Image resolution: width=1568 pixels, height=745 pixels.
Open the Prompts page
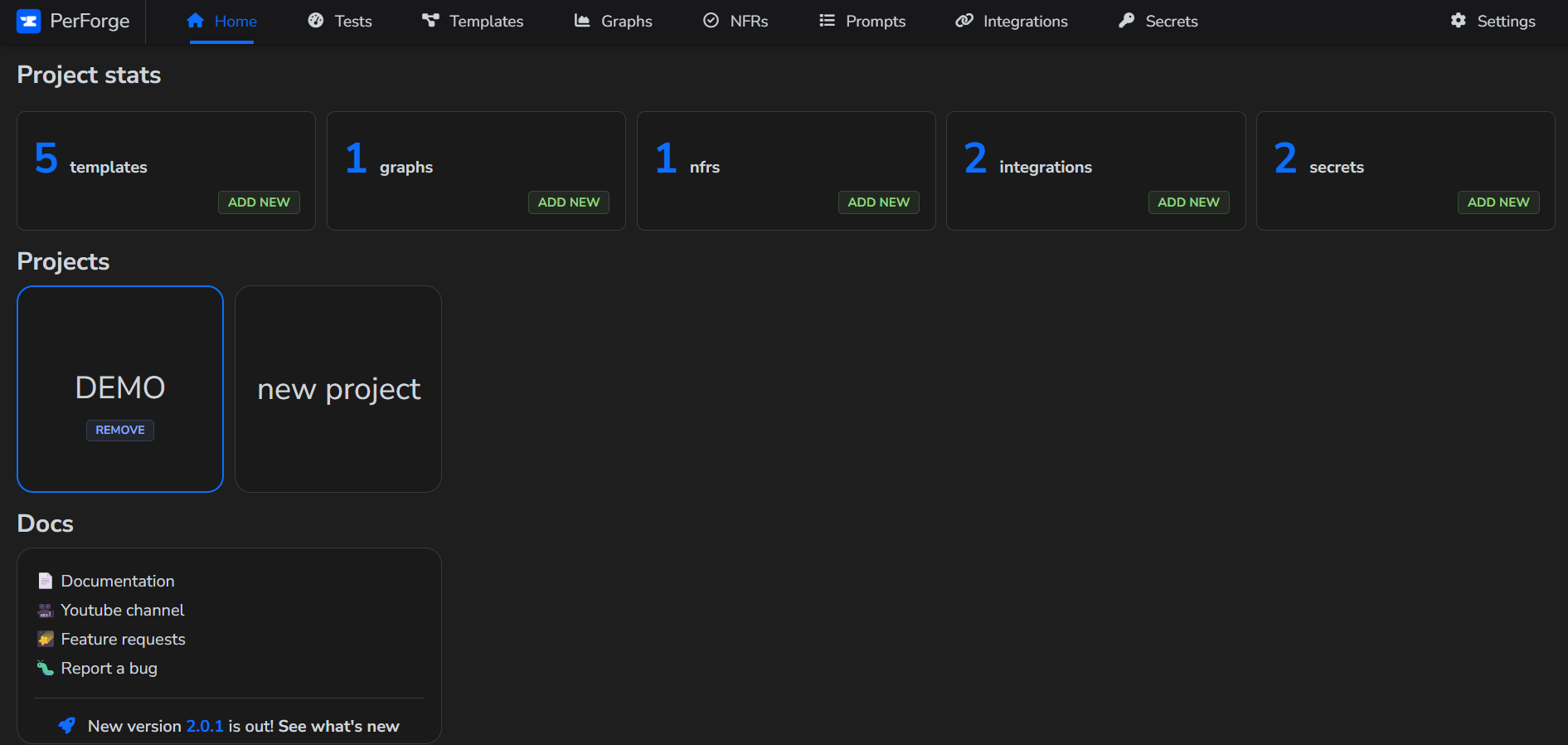862,22
